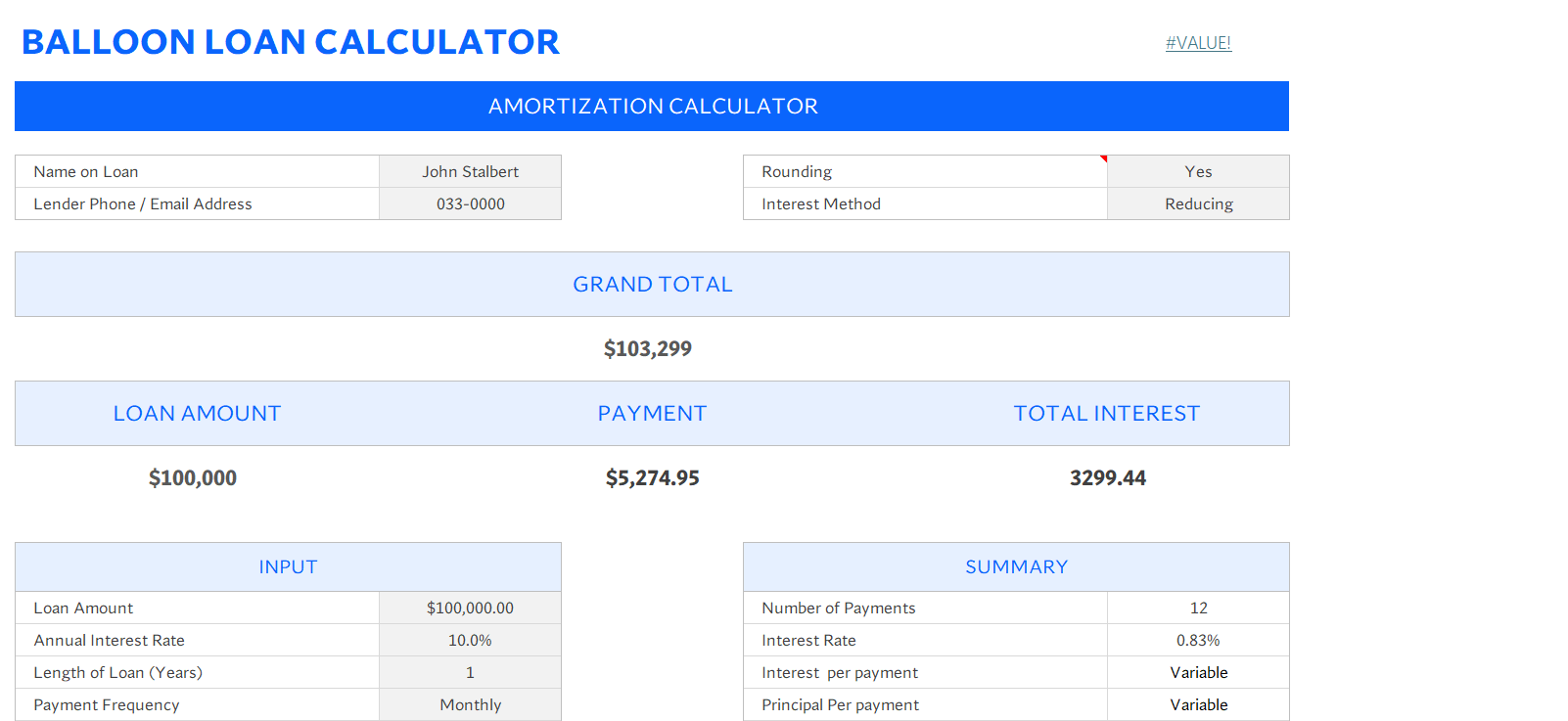Select the Principal Per payment Variable cell
Image resolution: width=1568 pixels, height=721 pixels.
[1198, 704]
